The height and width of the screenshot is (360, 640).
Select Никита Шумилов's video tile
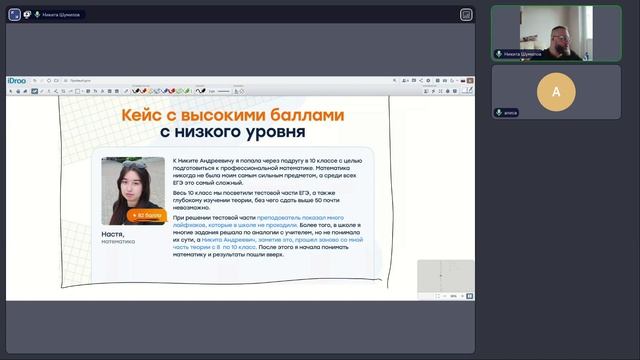[x=556, y=33]
